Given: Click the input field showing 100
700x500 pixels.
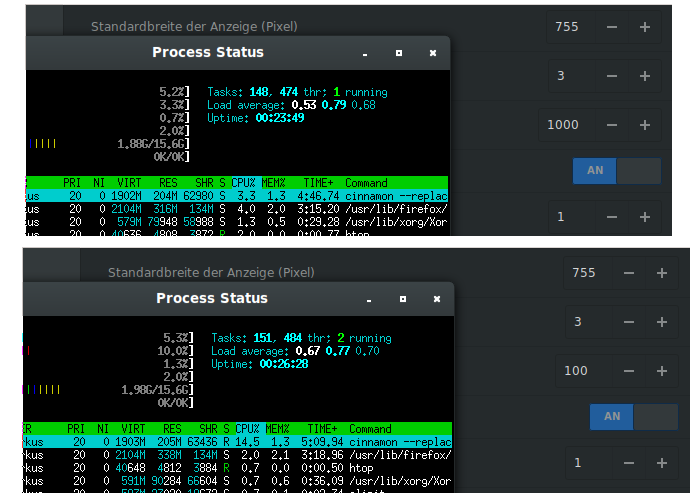Looking at the screenshot, I should pos(584,371).
